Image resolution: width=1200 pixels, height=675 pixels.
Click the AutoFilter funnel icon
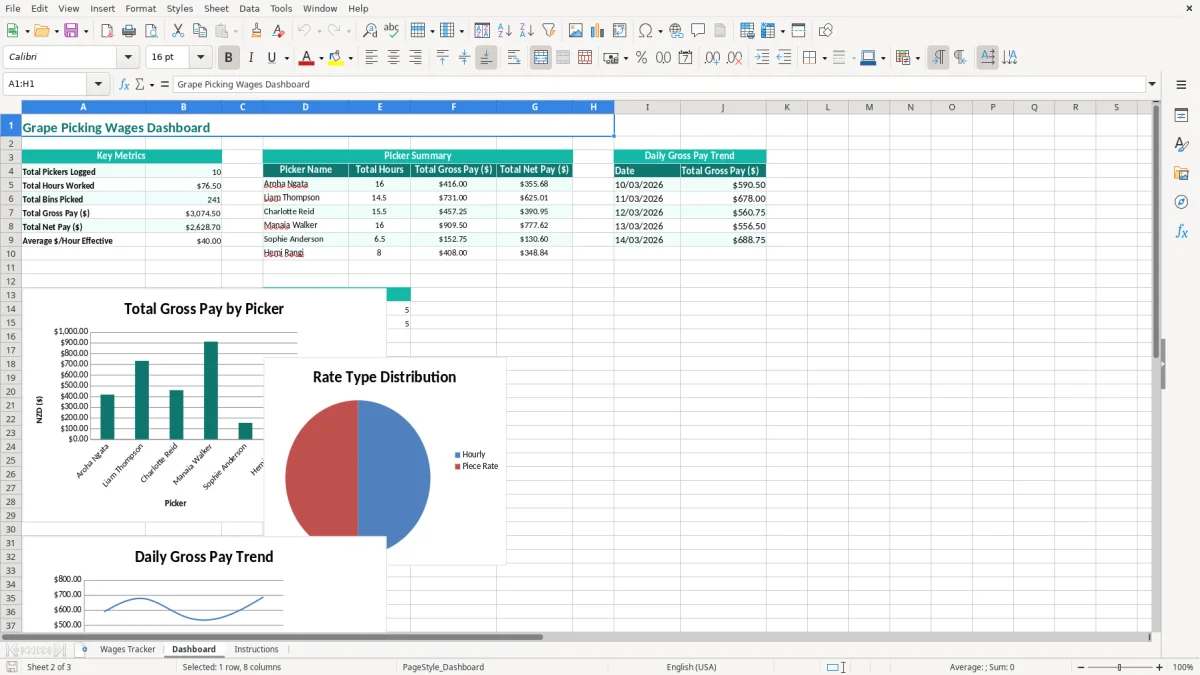(x=549, y=31)
